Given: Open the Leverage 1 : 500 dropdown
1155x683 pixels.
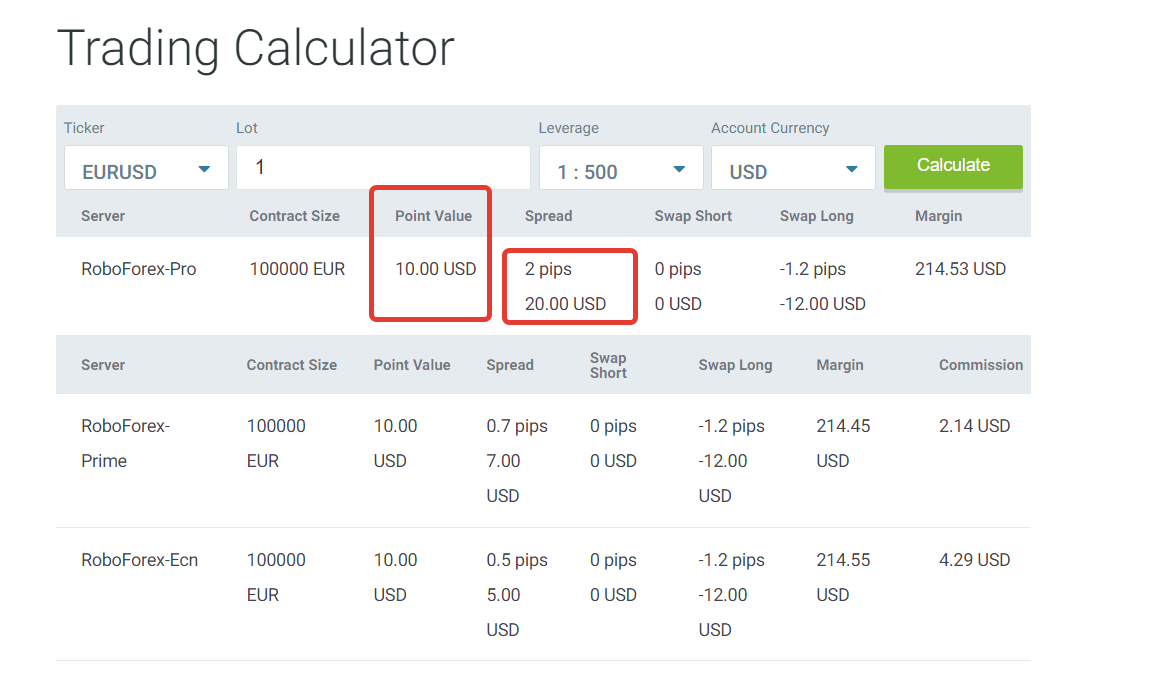Looking at the screenshot, I should [x=621, y=168].
